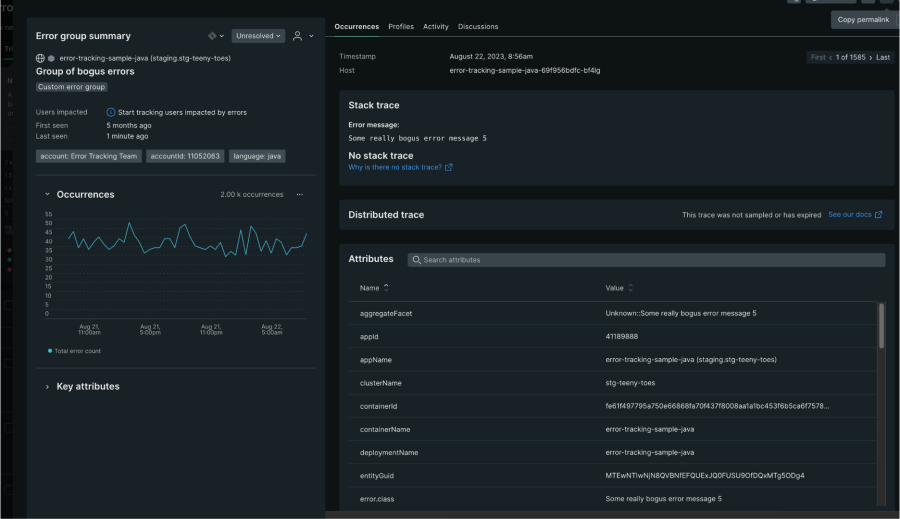Click the globe icon beside the entity name

pos(40,58)
